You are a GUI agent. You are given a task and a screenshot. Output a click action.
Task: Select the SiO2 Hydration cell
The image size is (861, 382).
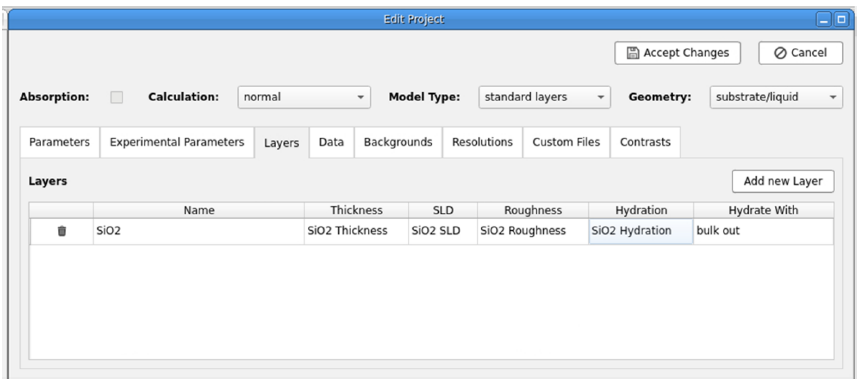[641, 231]
